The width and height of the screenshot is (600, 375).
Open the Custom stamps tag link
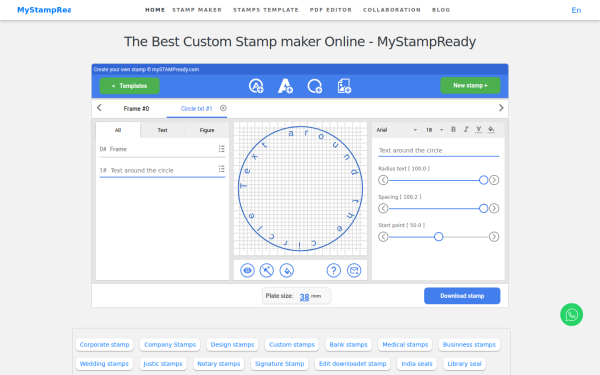(x=292, y=344)
